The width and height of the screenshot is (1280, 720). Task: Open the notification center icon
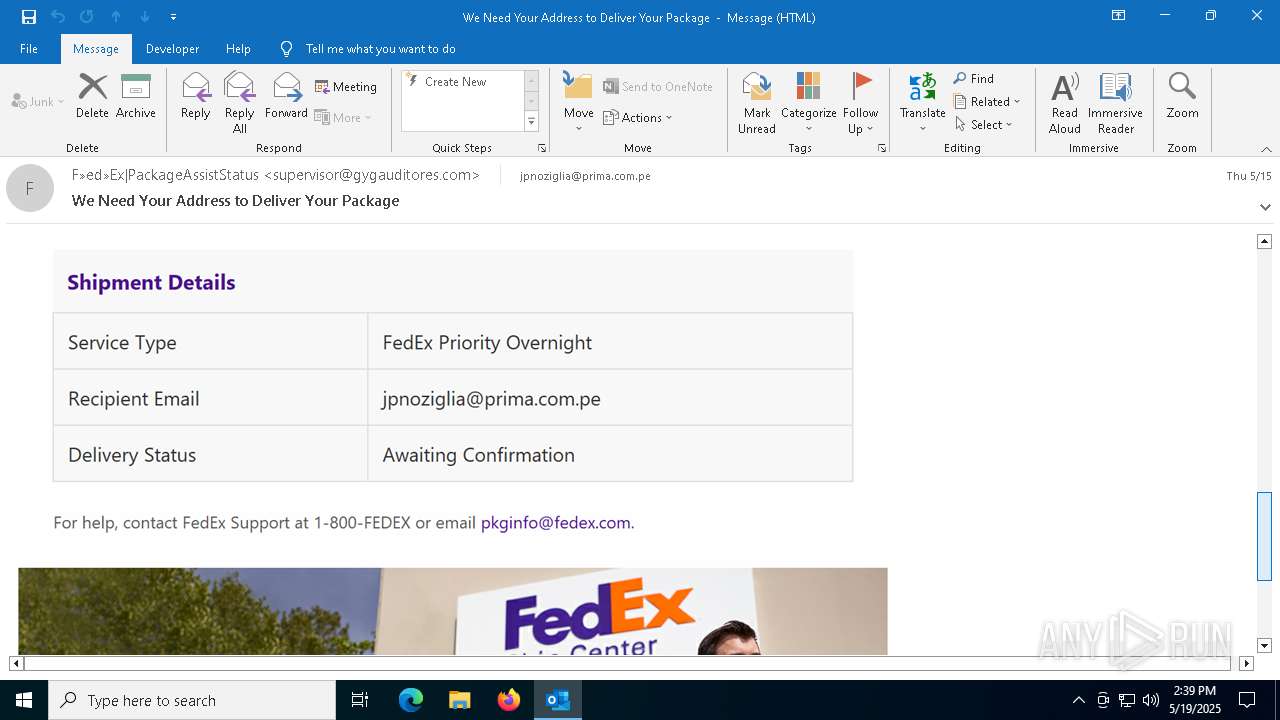[1247, 700]
